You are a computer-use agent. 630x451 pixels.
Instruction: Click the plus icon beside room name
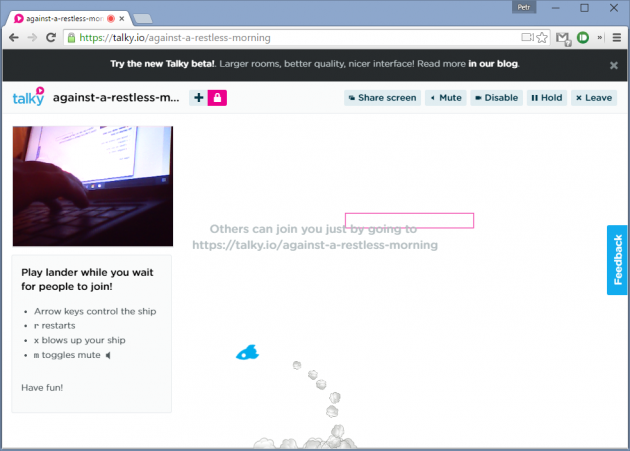click(197, 97)
